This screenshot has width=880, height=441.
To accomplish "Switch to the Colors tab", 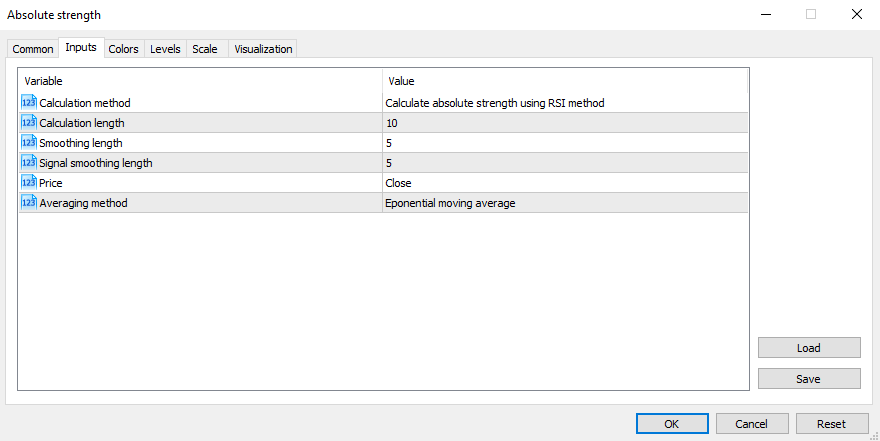I will point(123,49).
